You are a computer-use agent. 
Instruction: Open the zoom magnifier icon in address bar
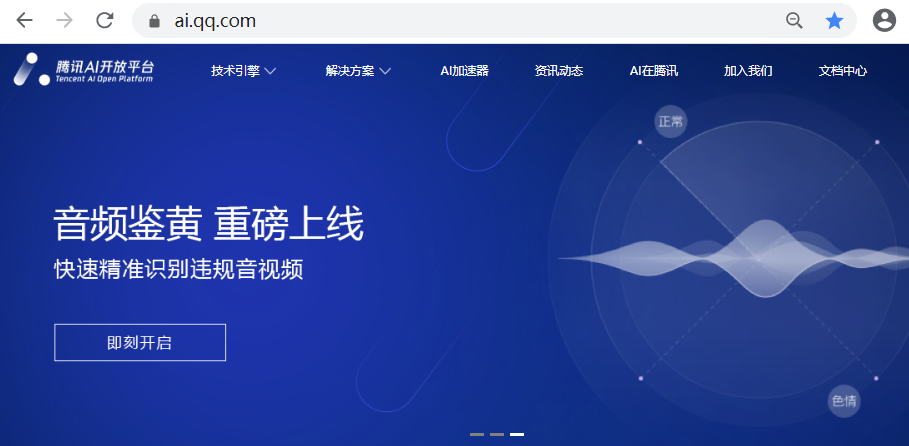pyautogui.click(x=794, y=21)
